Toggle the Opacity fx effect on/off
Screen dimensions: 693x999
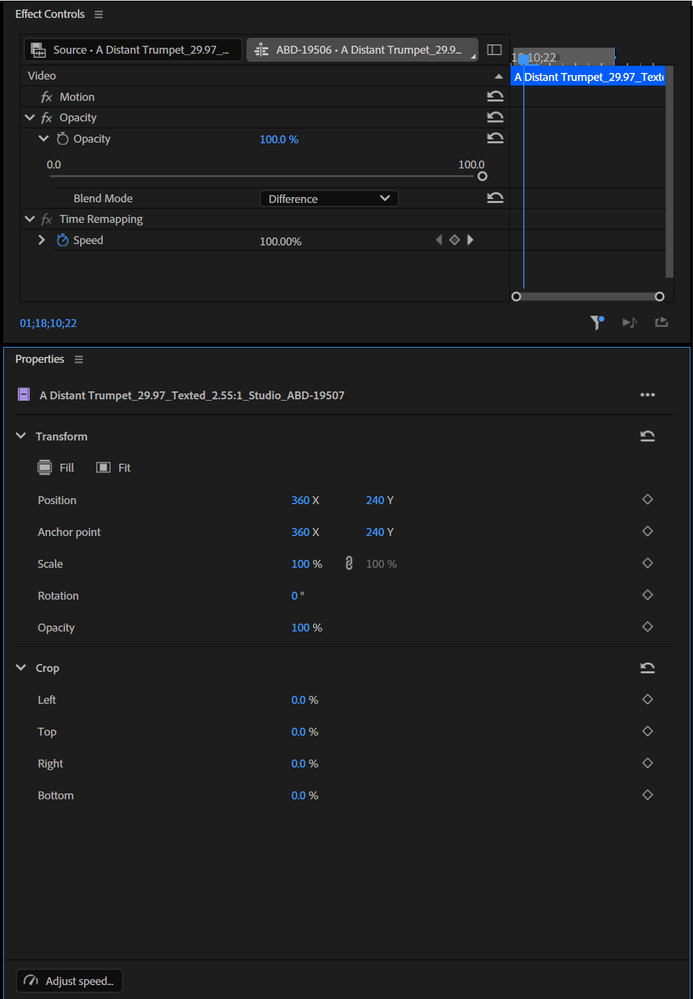click(x=46, y=118)
